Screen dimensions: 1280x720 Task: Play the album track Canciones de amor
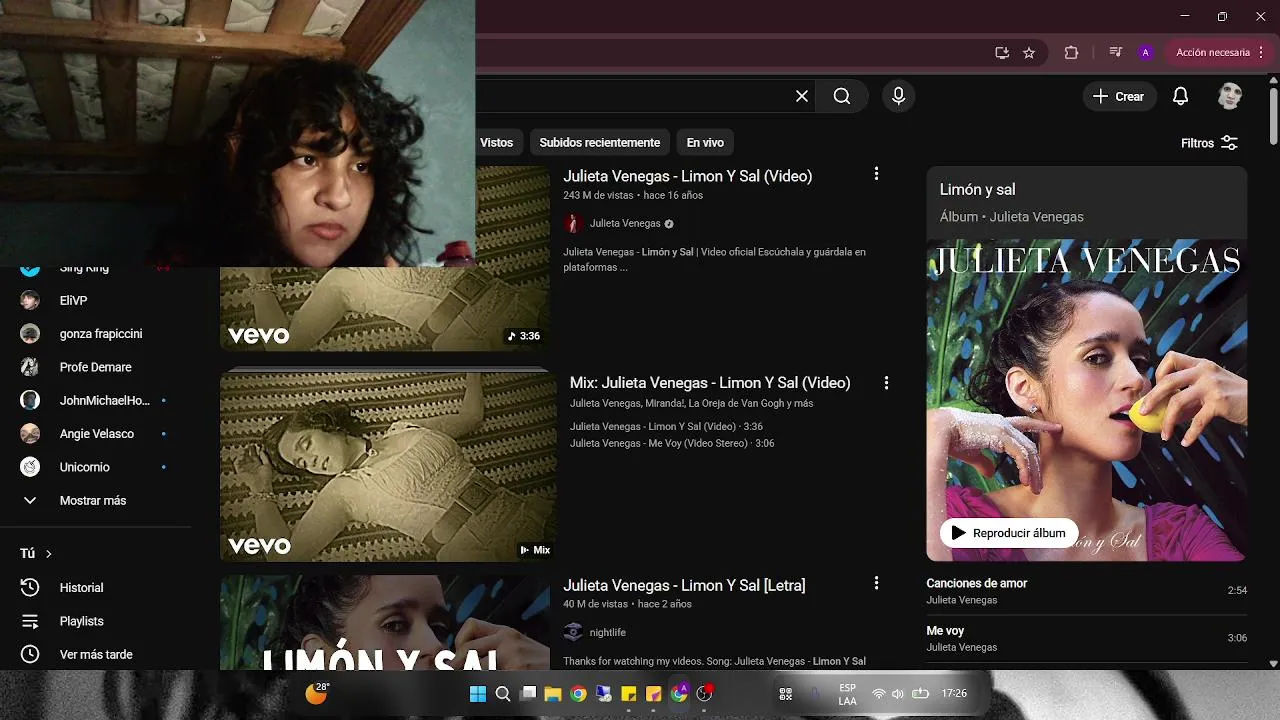pos(1086,591)
